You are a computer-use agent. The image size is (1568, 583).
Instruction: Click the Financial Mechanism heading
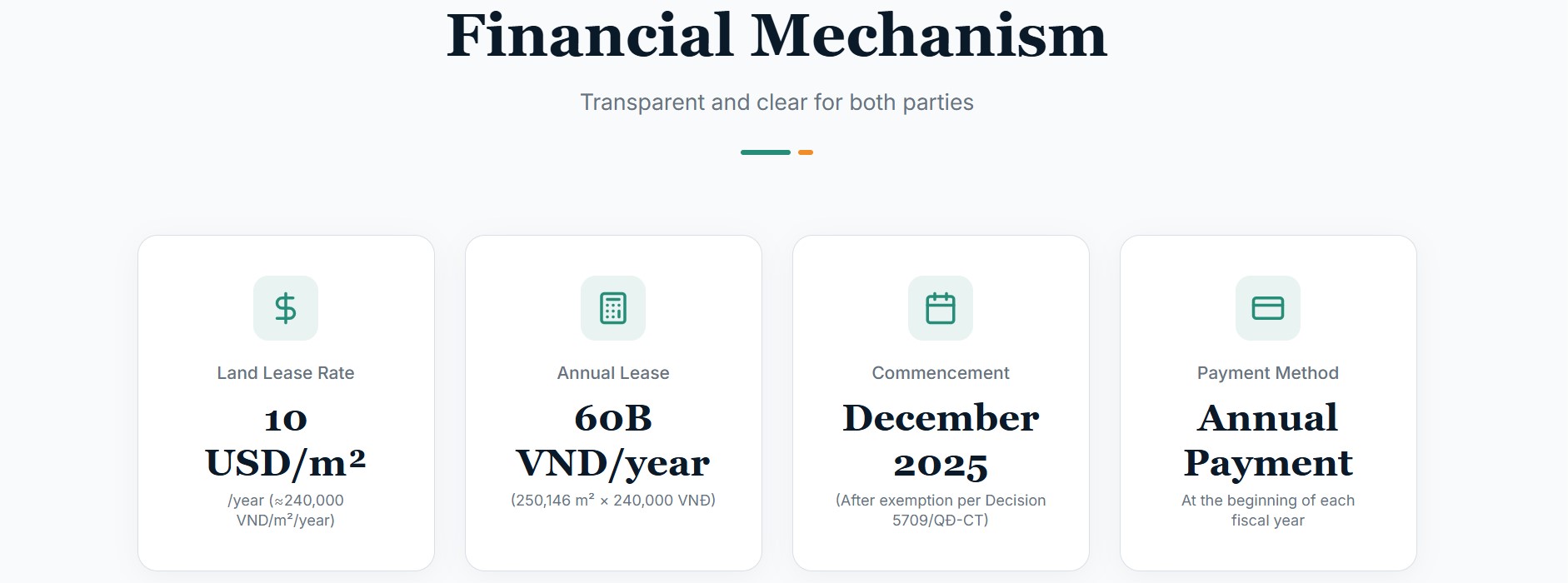pos(777,36)
